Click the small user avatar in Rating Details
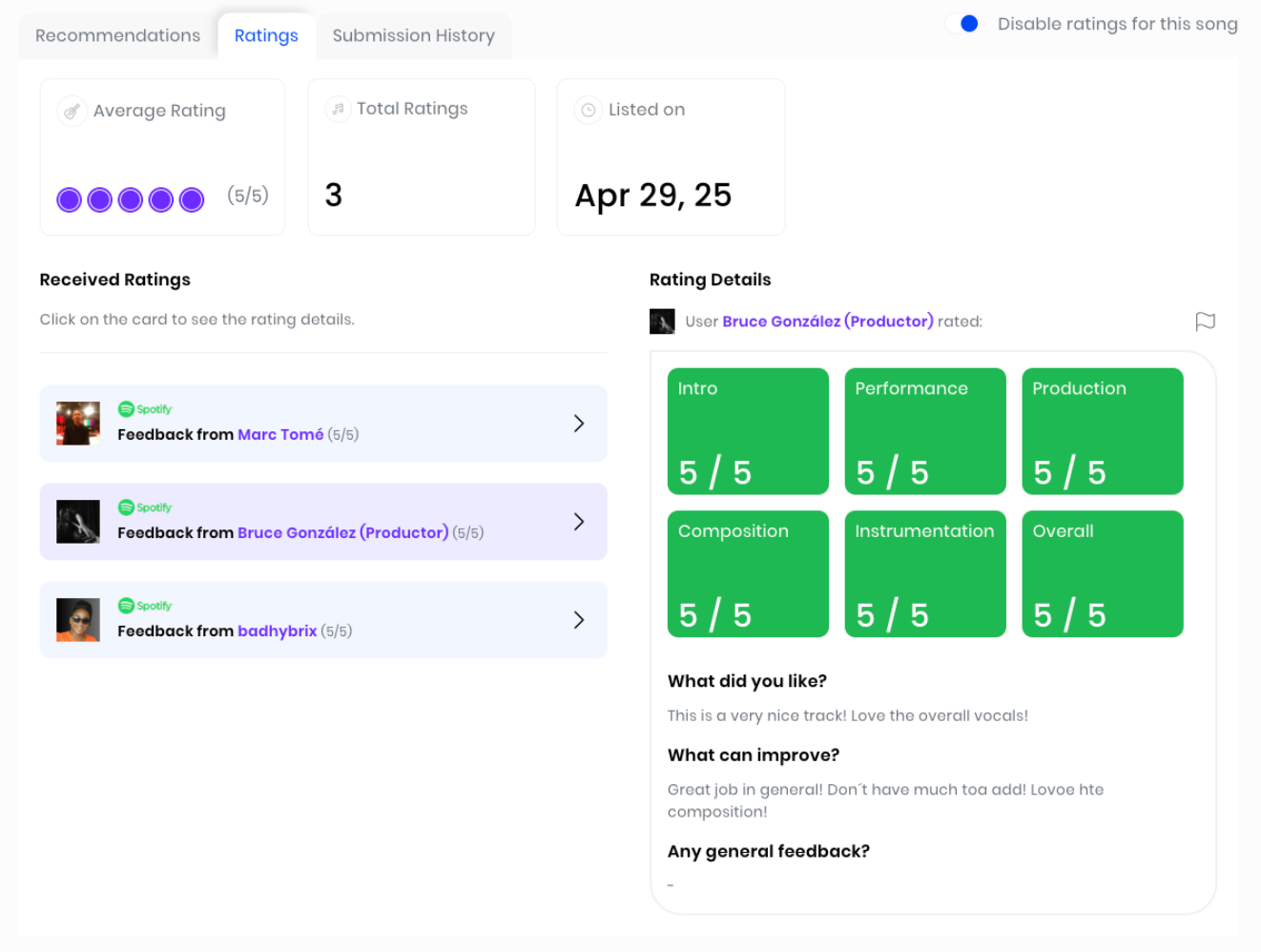Image resolution: width=1261 pixels, height=952 pixels. click(x=662, y=321)
